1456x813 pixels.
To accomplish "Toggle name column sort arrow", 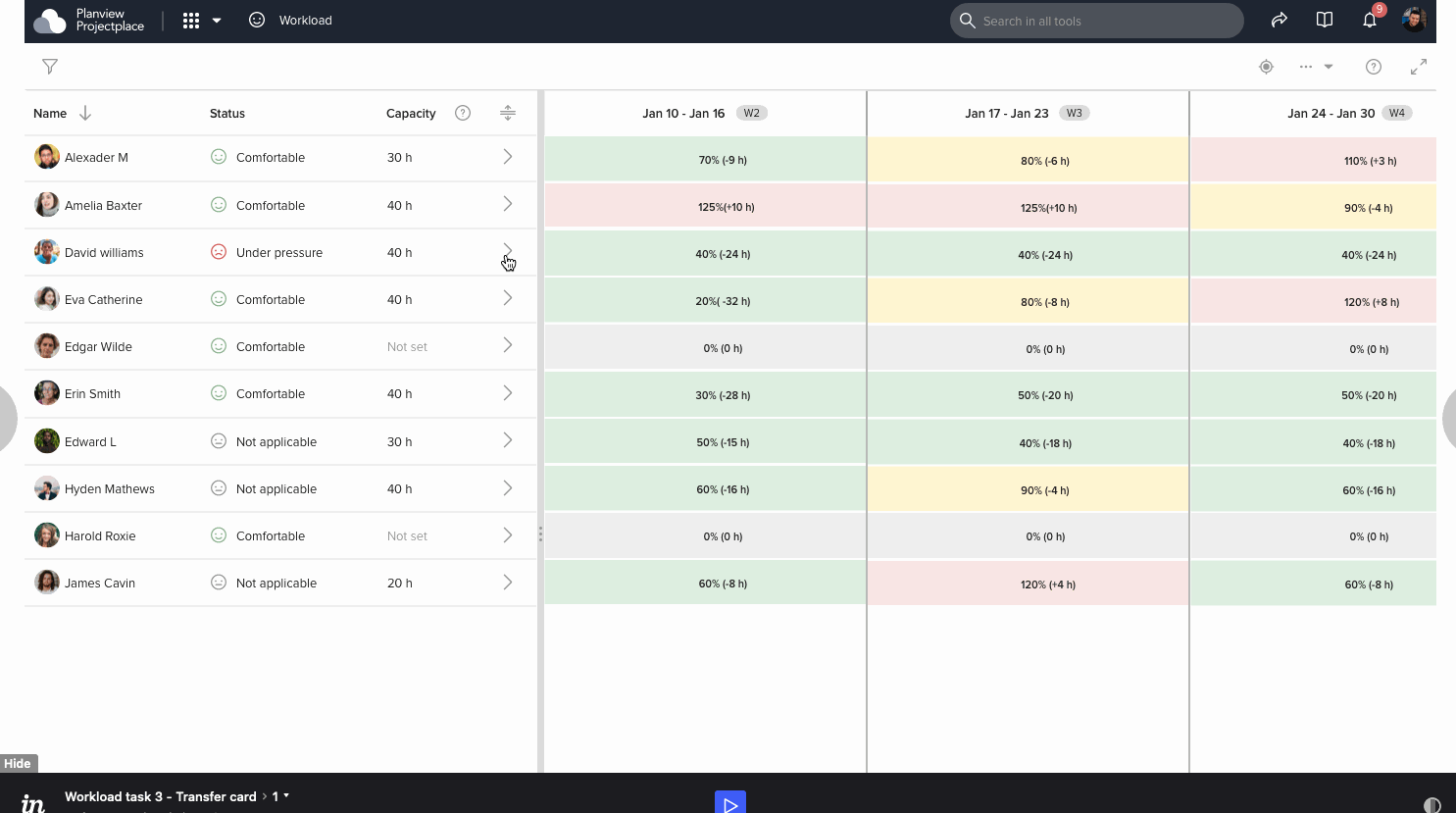I will [x=85, y=113].
